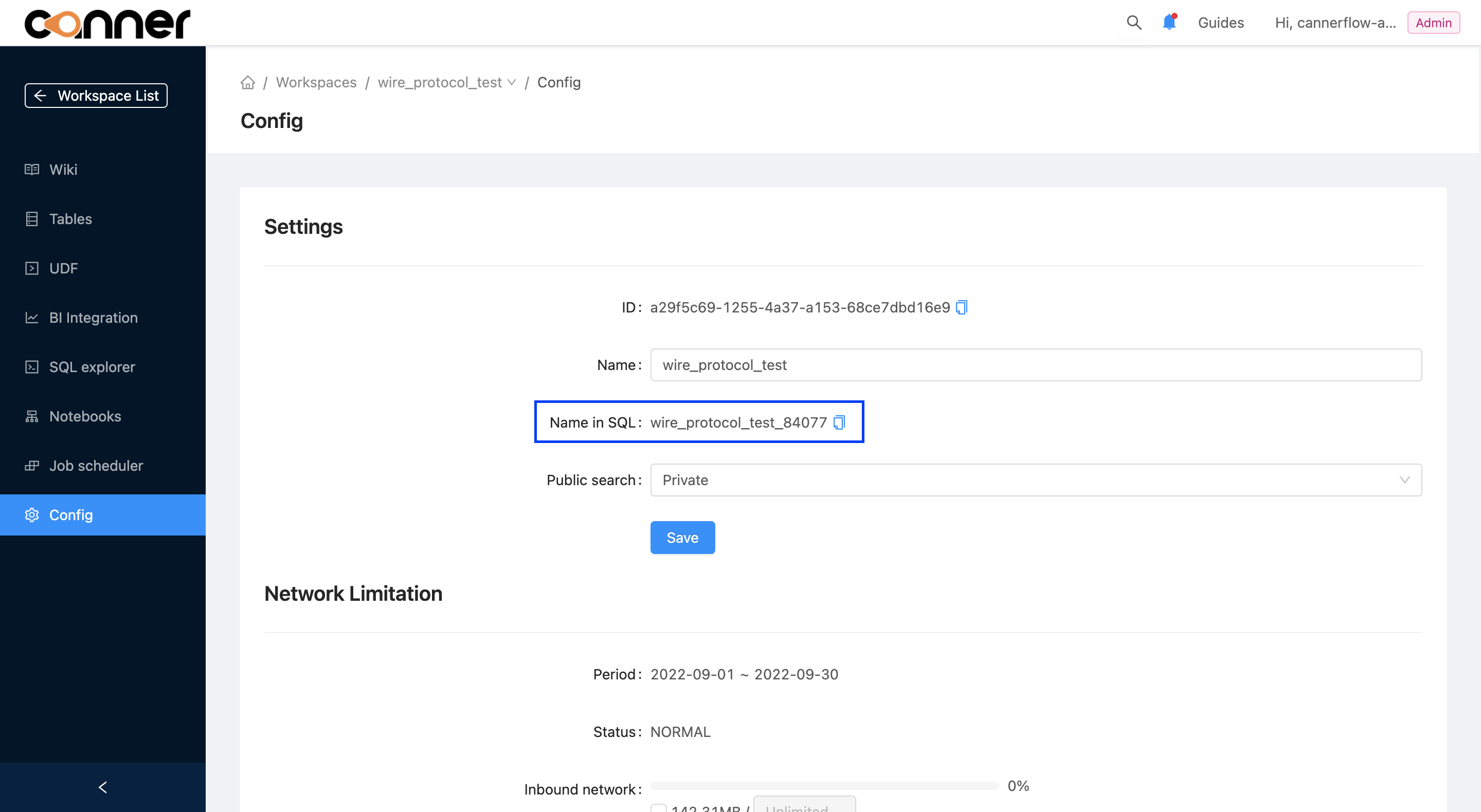The width and height of the screenshot is (1481, 812).
Task: Open the Wiki menu item
Action: (x=103, y=170)
